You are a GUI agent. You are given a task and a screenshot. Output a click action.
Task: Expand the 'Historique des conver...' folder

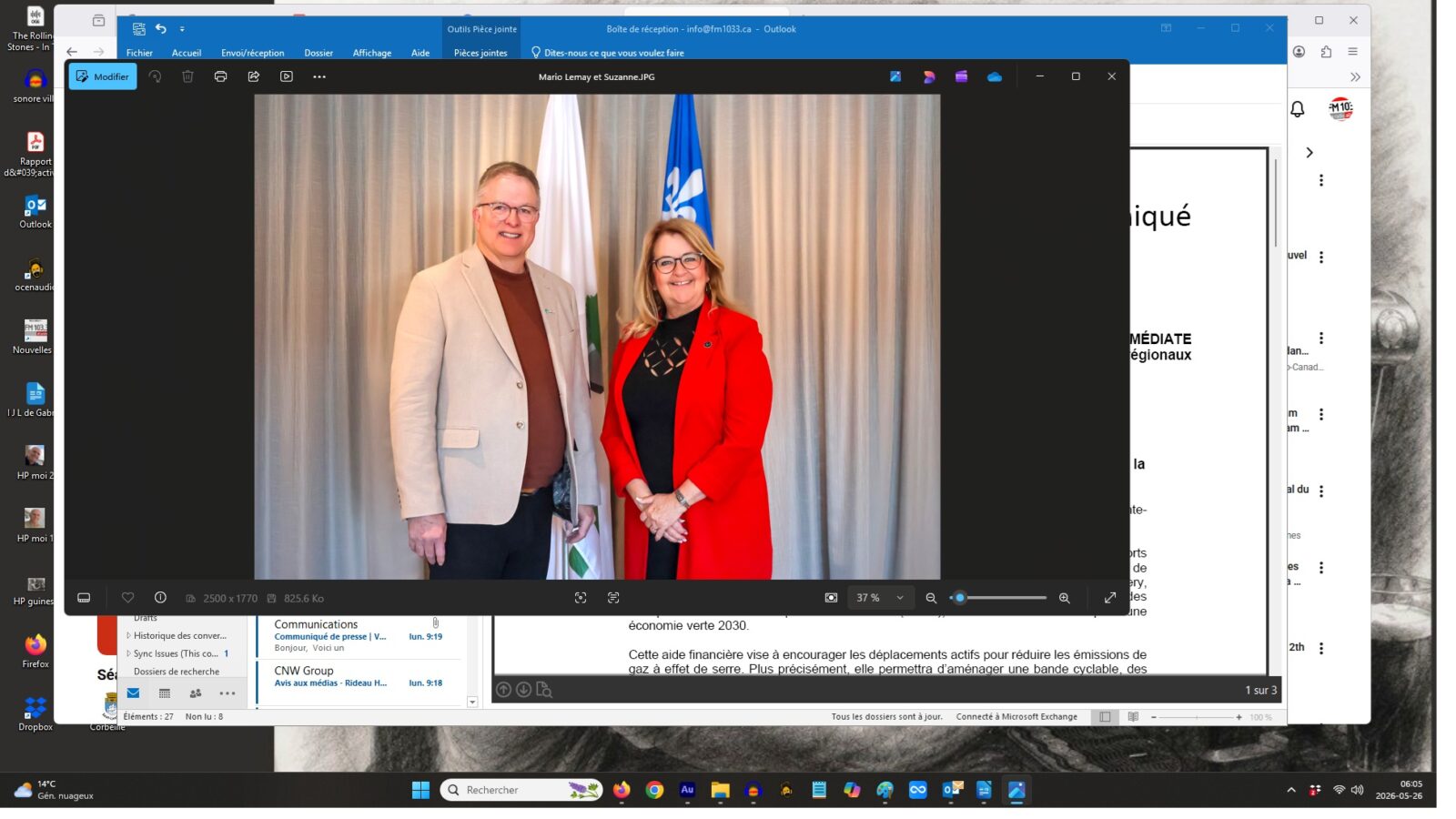[x=128, y=635]
